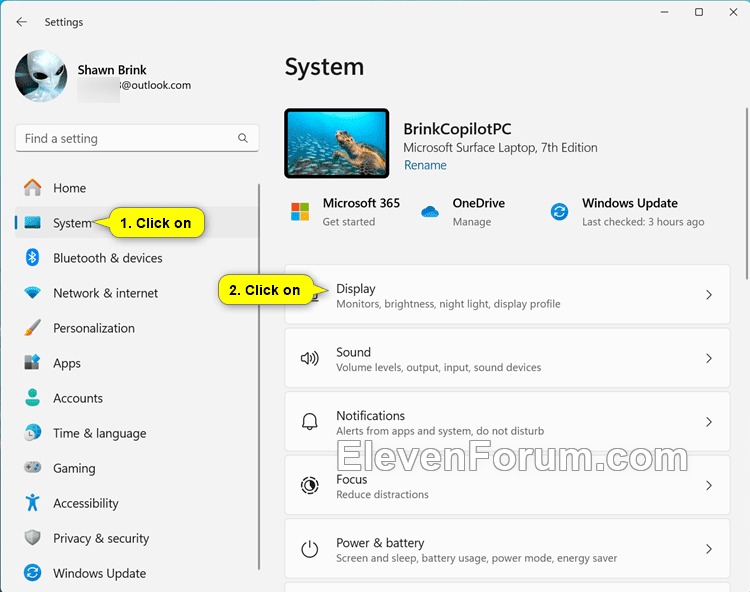
Task: Open Windows Update Last checked status
Action: click(x=643, y=222)
